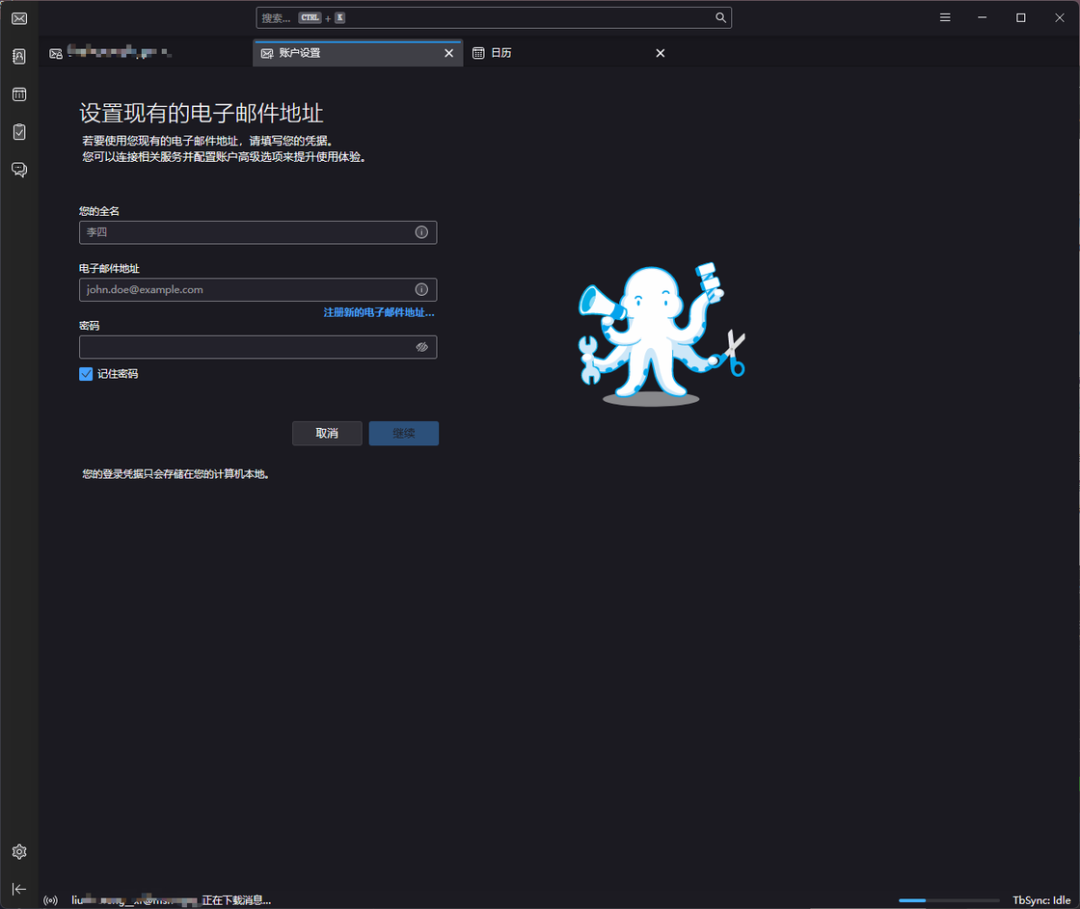Screen dimensions: 1080x909
Task: Close the 日历 tab
Action: coord(661,53)
